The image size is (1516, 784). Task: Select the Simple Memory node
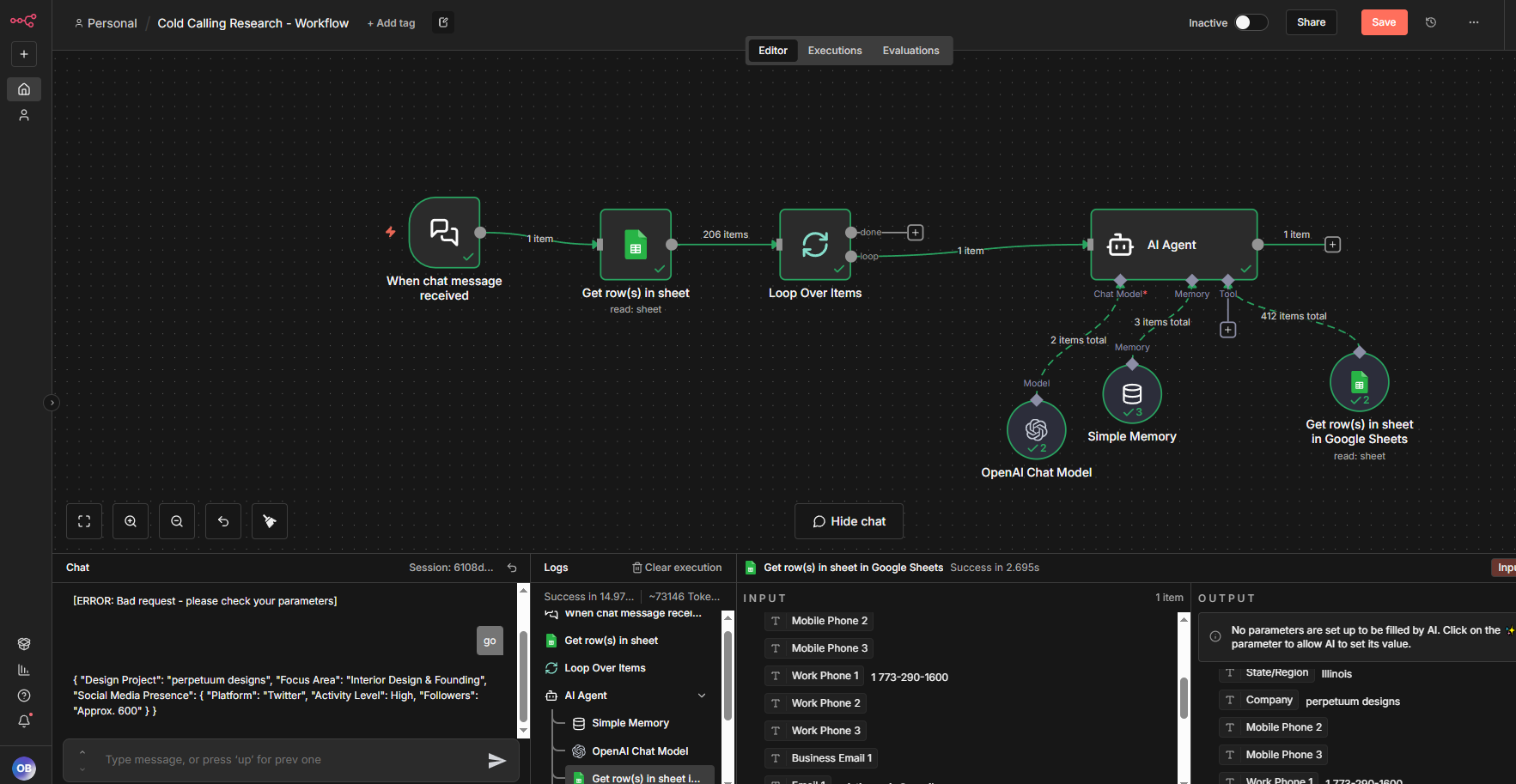click(x=1131, y=393)
